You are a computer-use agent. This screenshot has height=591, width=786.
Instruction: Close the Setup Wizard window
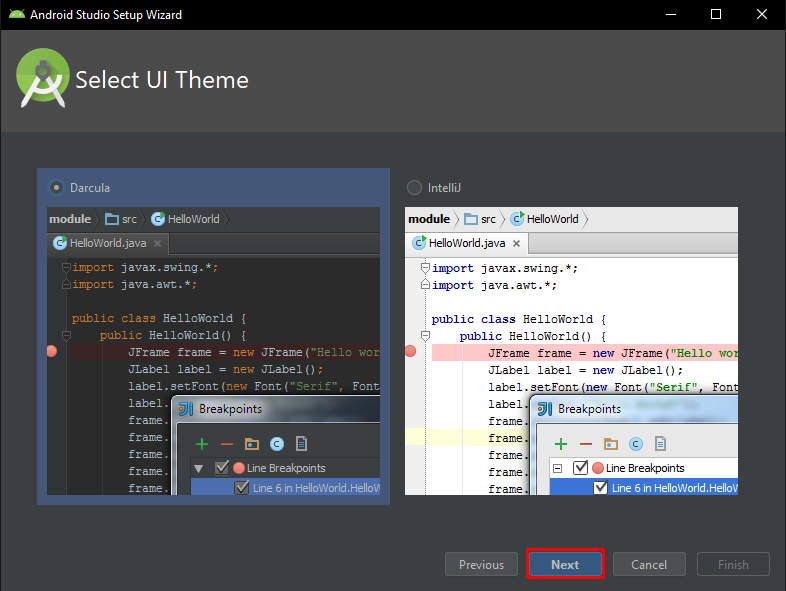coord(761,15)
